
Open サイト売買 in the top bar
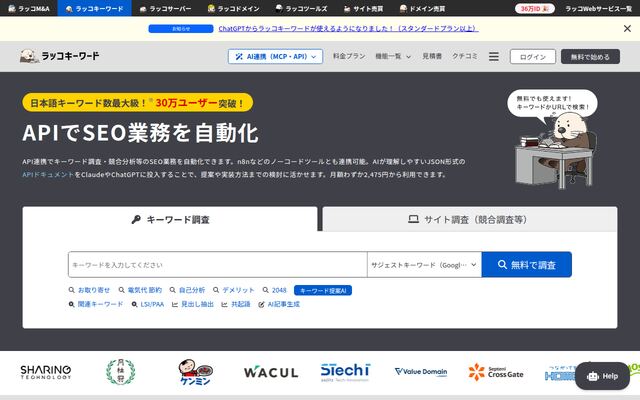[x=363, y=8]
